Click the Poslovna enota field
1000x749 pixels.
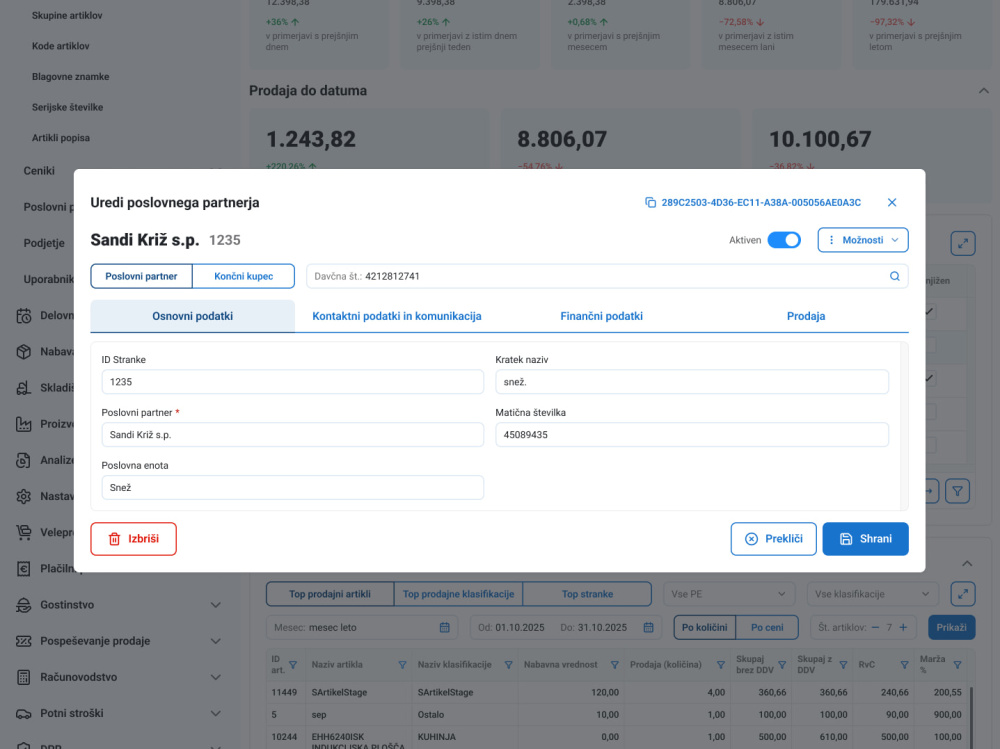[292, 487]
